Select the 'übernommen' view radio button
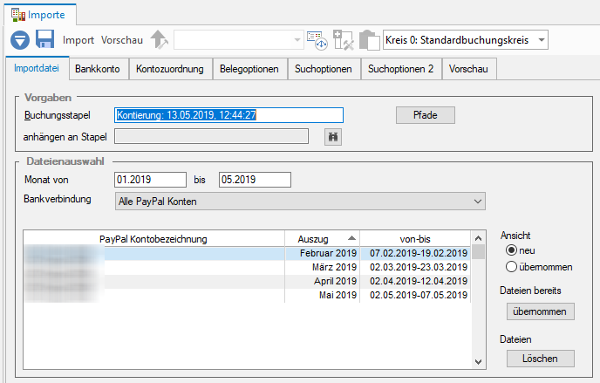The height and width of the screenshot is (383, 600). [511, 267]
